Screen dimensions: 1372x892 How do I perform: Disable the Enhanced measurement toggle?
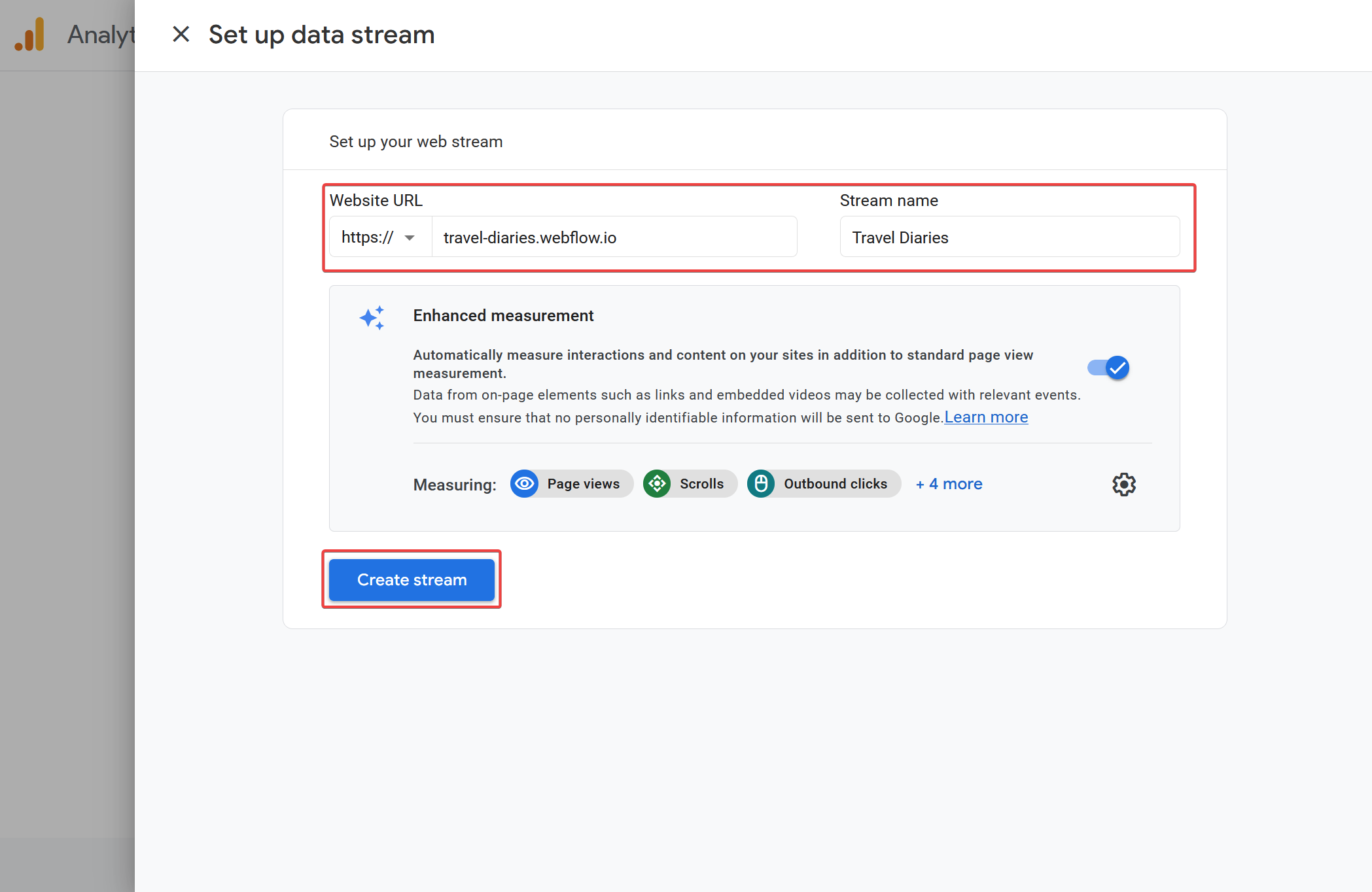(x=1109, y=368)
